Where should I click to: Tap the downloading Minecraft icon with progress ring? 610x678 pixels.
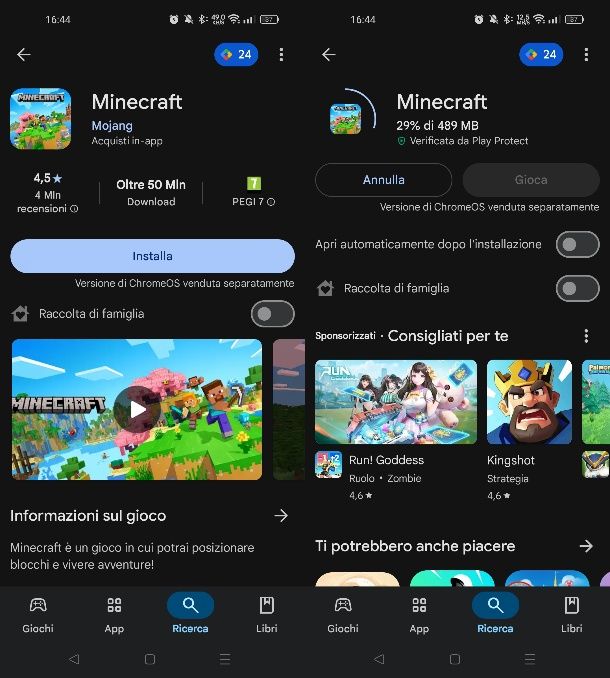pyautogui.click(x=346, y=118)
